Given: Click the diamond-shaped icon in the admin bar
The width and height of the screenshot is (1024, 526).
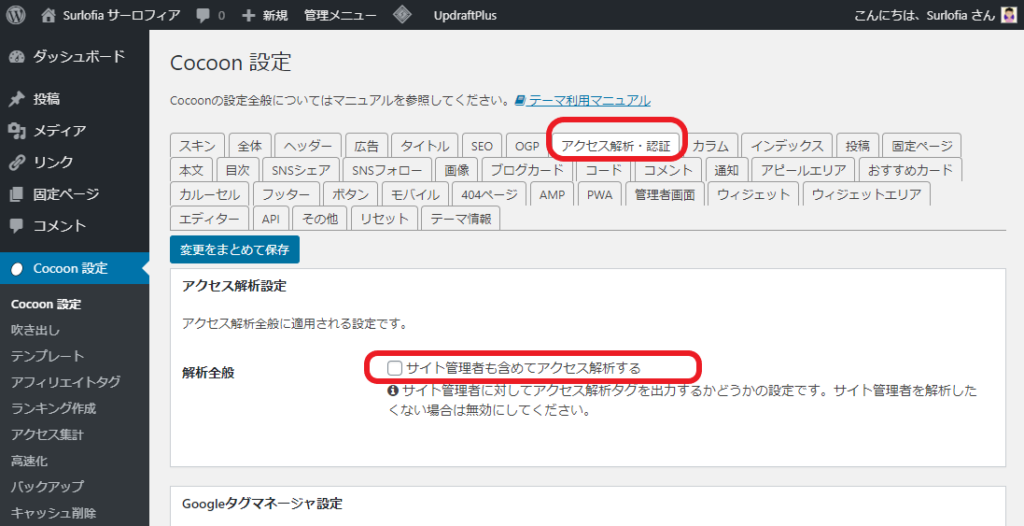Looking at the screenshot, I should tap(403, 15).
